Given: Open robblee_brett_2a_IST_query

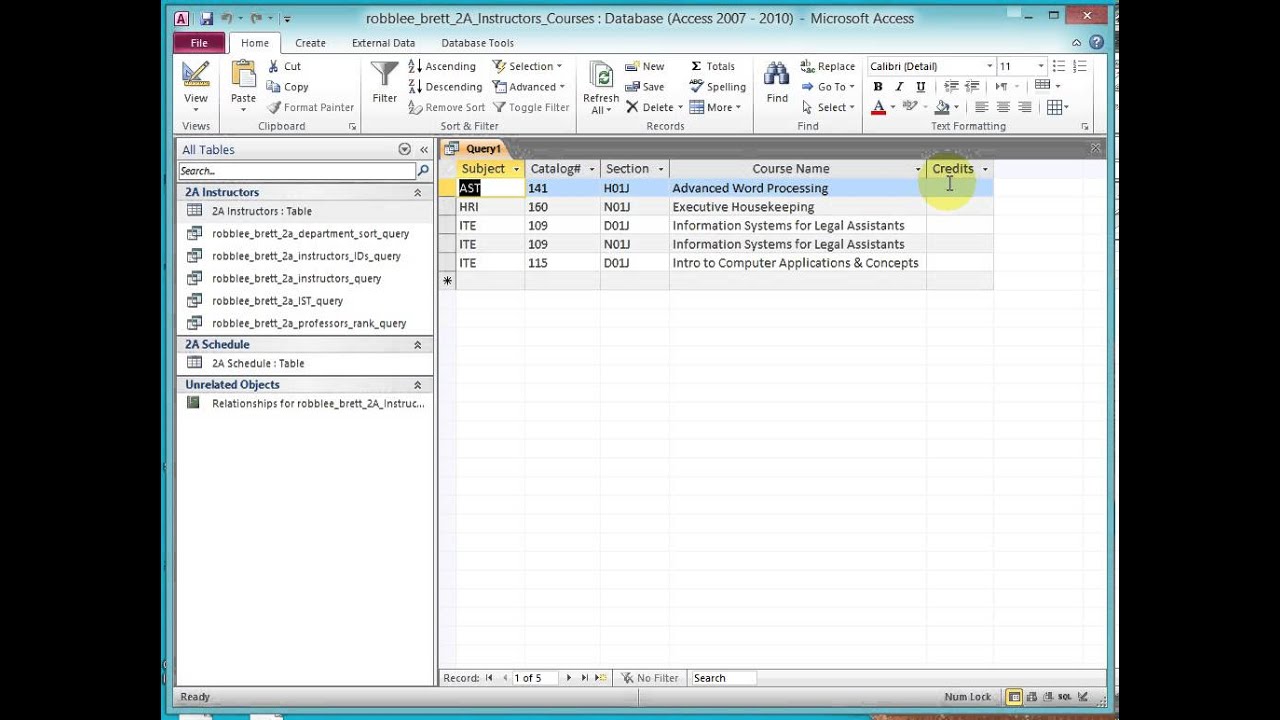Looking at the screenshot, I should coord(277,301).
